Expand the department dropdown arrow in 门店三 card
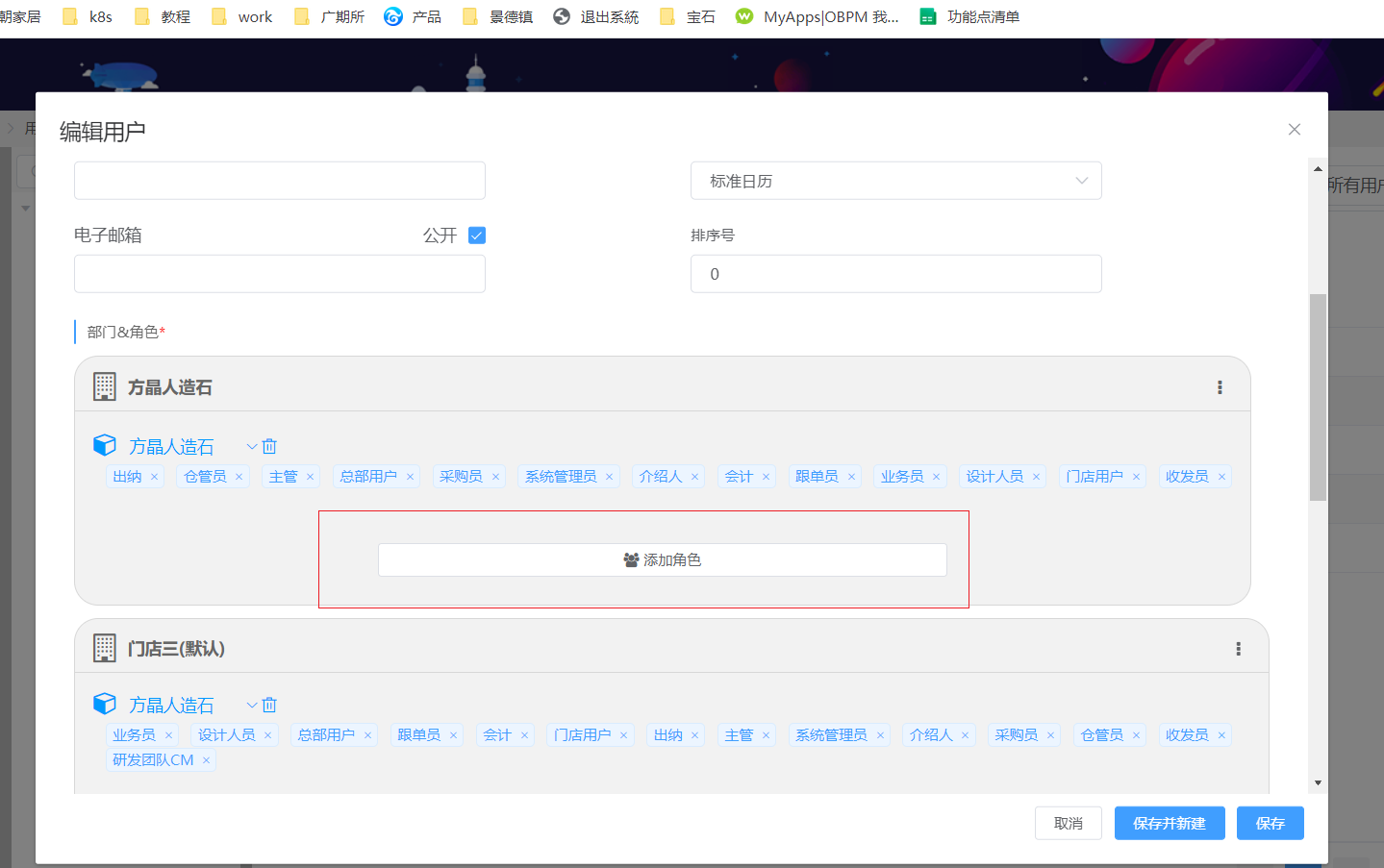The image size is (1384, 868). coord(252,705)
